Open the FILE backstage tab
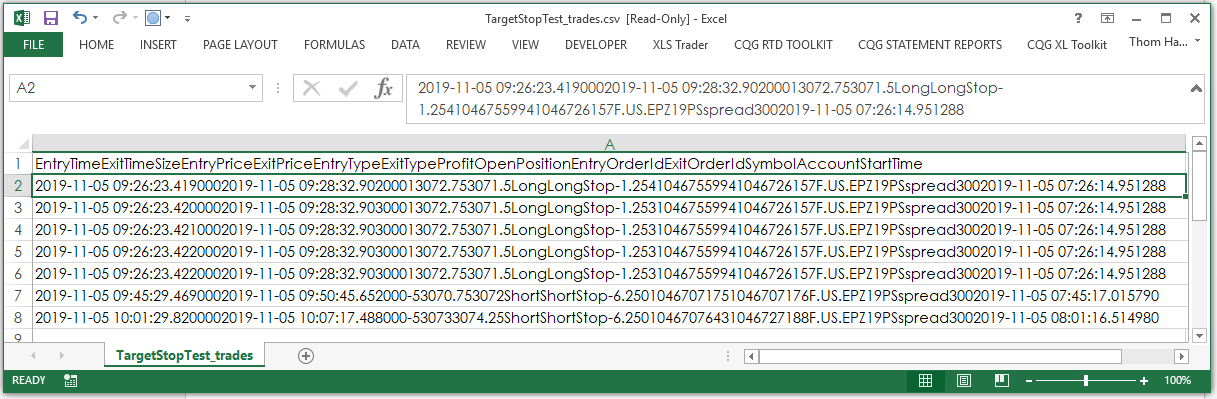This screenshot has height=399, width=1217. point(33,44)
